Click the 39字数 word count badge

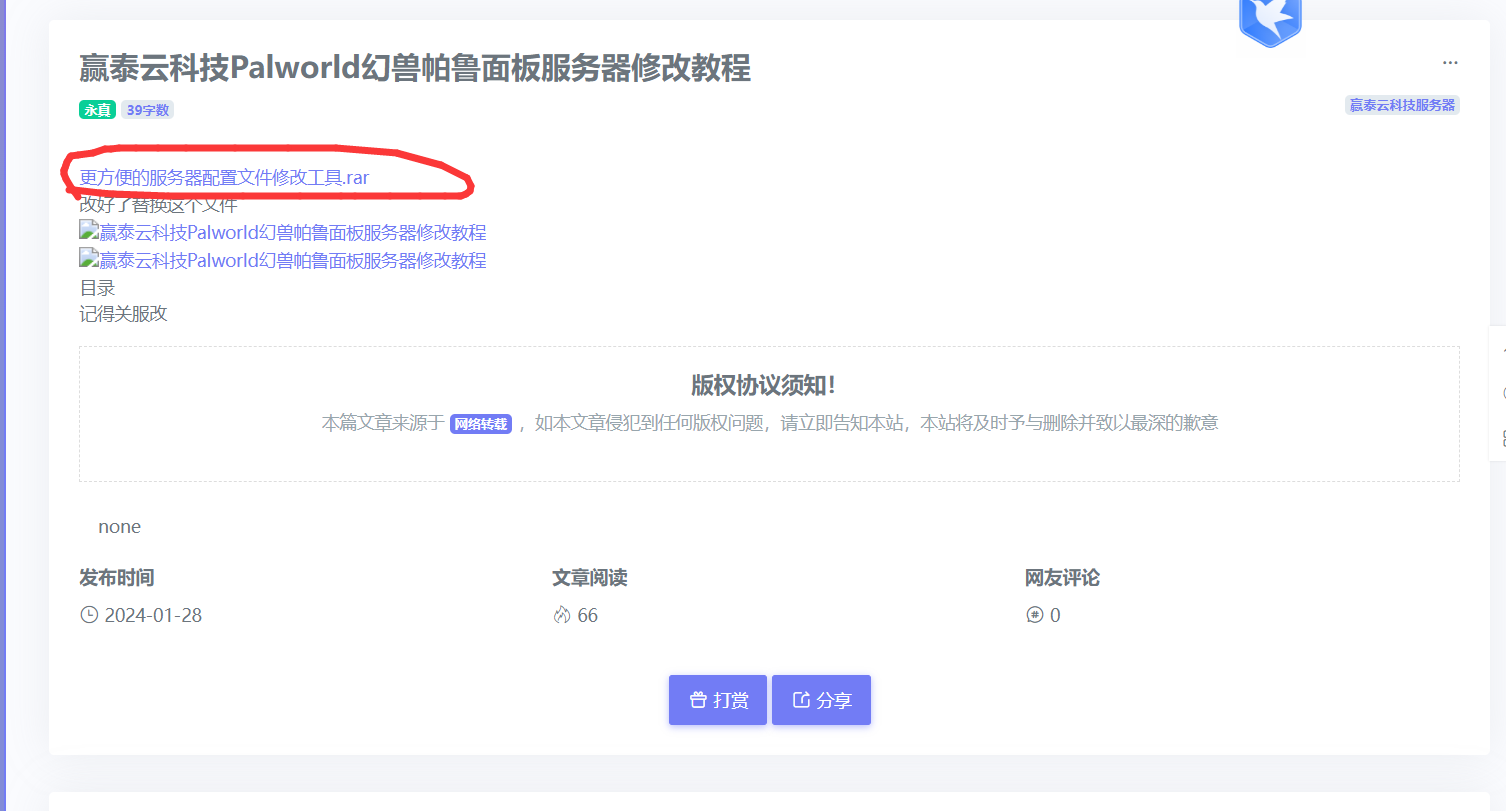148,110
